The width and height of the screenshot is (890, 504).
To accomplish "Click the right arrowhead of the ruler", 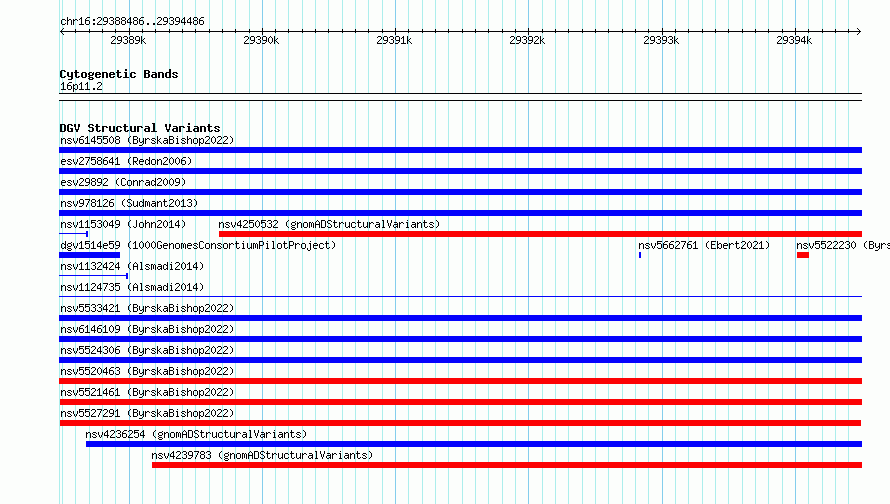I will tap(859, 31).
